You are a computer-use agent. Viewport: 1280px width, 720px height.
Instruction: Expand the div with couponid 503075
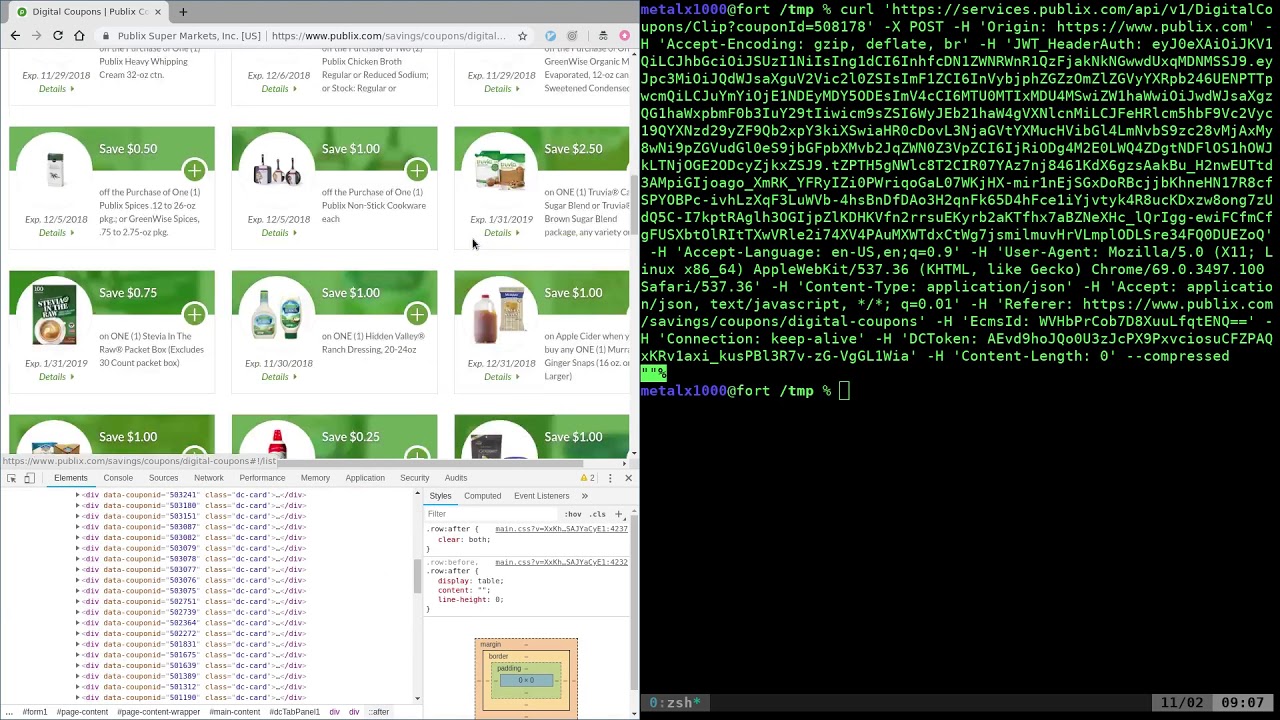click(x=78, y=591)
